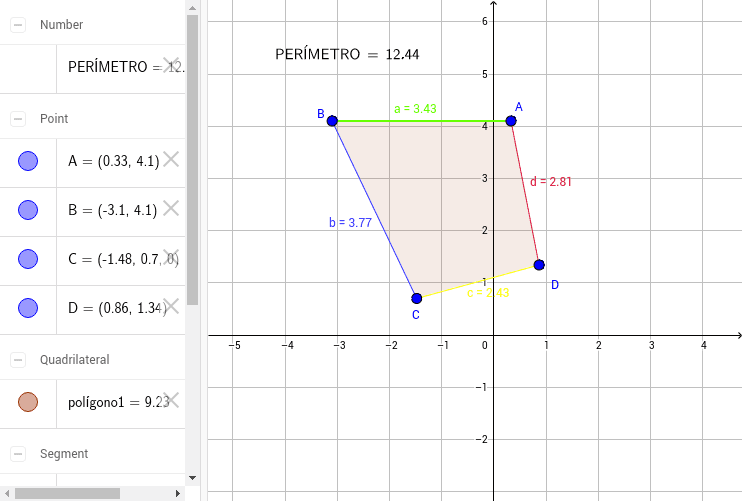Delete the PERÍMETRO entry
Image resolution: width=744 pixels, height=503 pixels.
pos(171,65)
